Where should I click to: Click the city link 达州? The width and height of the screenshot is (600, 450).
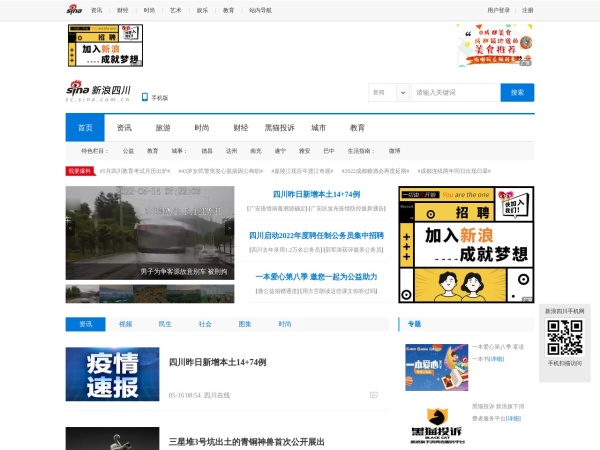pyautogui.click(x=232, y=151)
